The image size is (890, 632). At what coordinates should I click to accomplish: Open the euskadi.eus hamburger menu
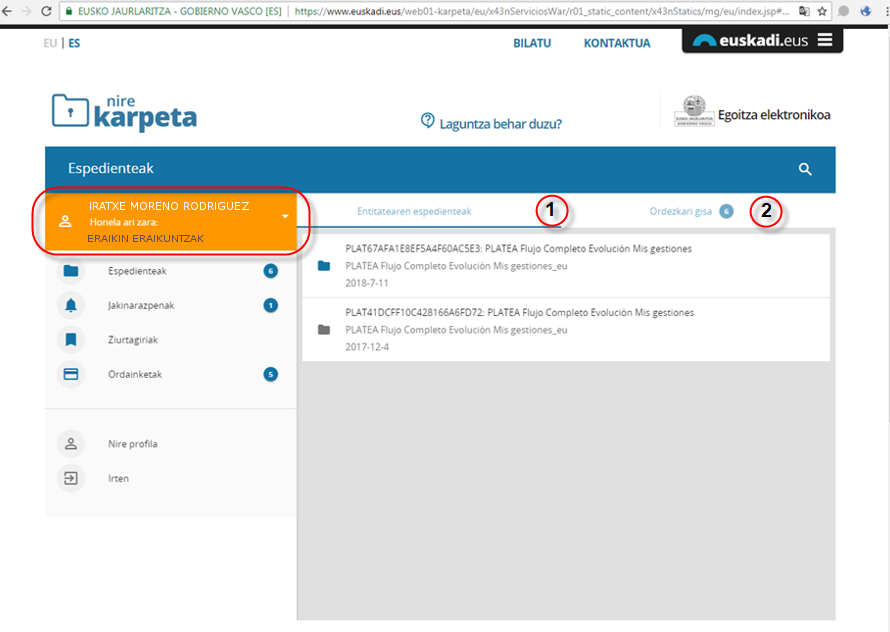[x=824, y=41]
